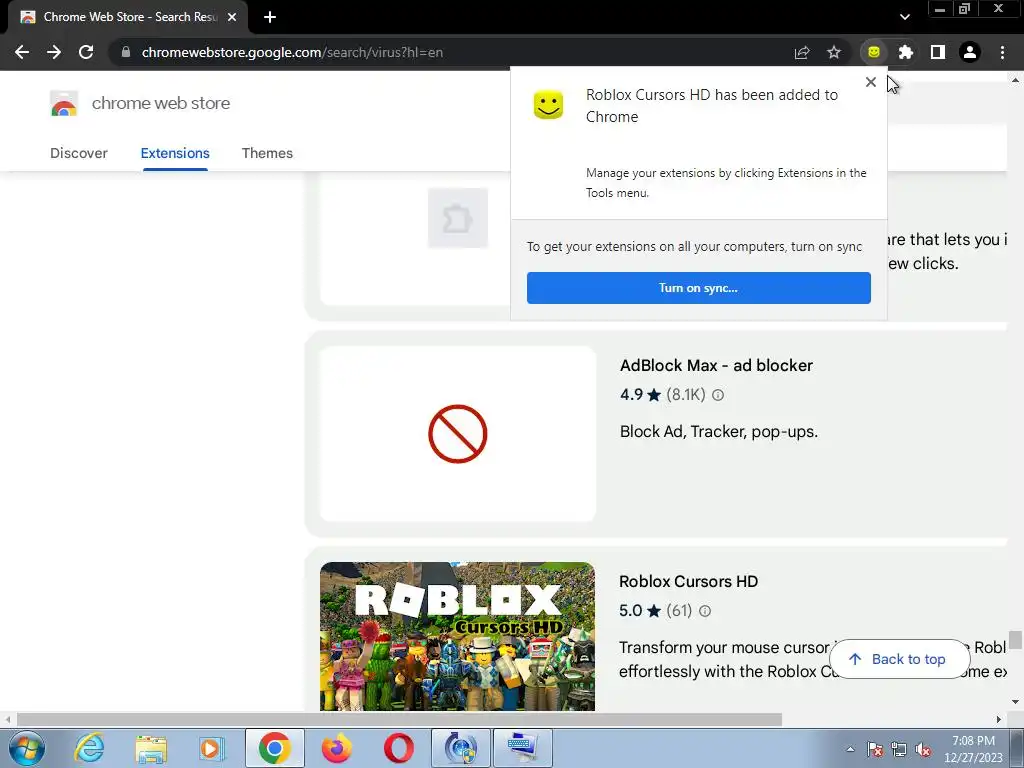This screenshot has width=1024, height=768.
Task: Dismiss the extension added popup
Action: click(x=871, y=82)
